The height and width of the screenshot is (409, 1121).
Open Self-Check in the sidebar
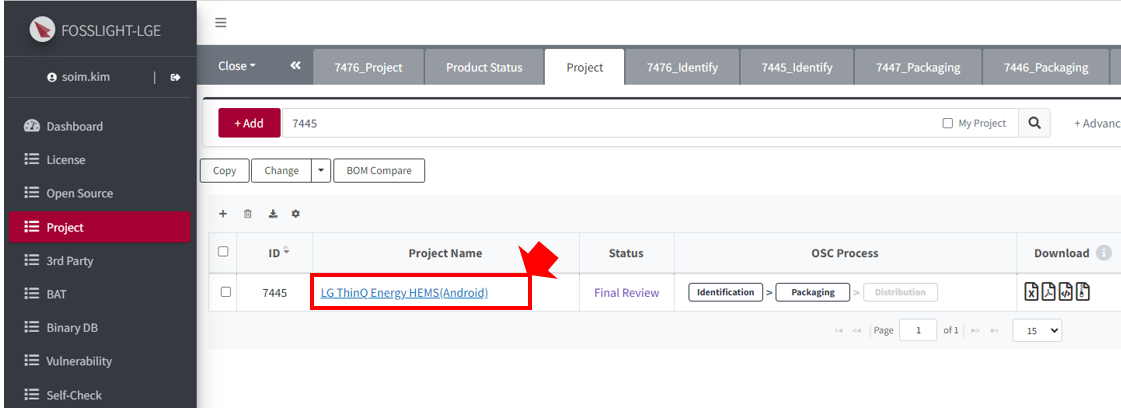click(x=99, y=395)
